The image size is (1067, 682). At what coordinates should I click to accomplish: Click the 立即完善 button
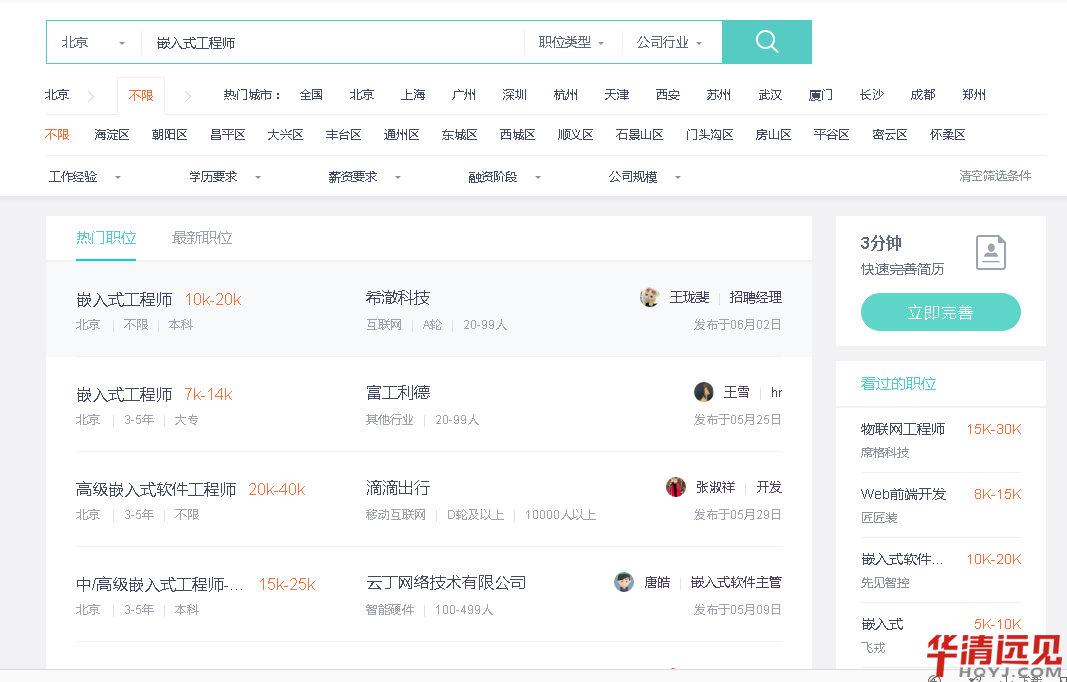point(940,312)
